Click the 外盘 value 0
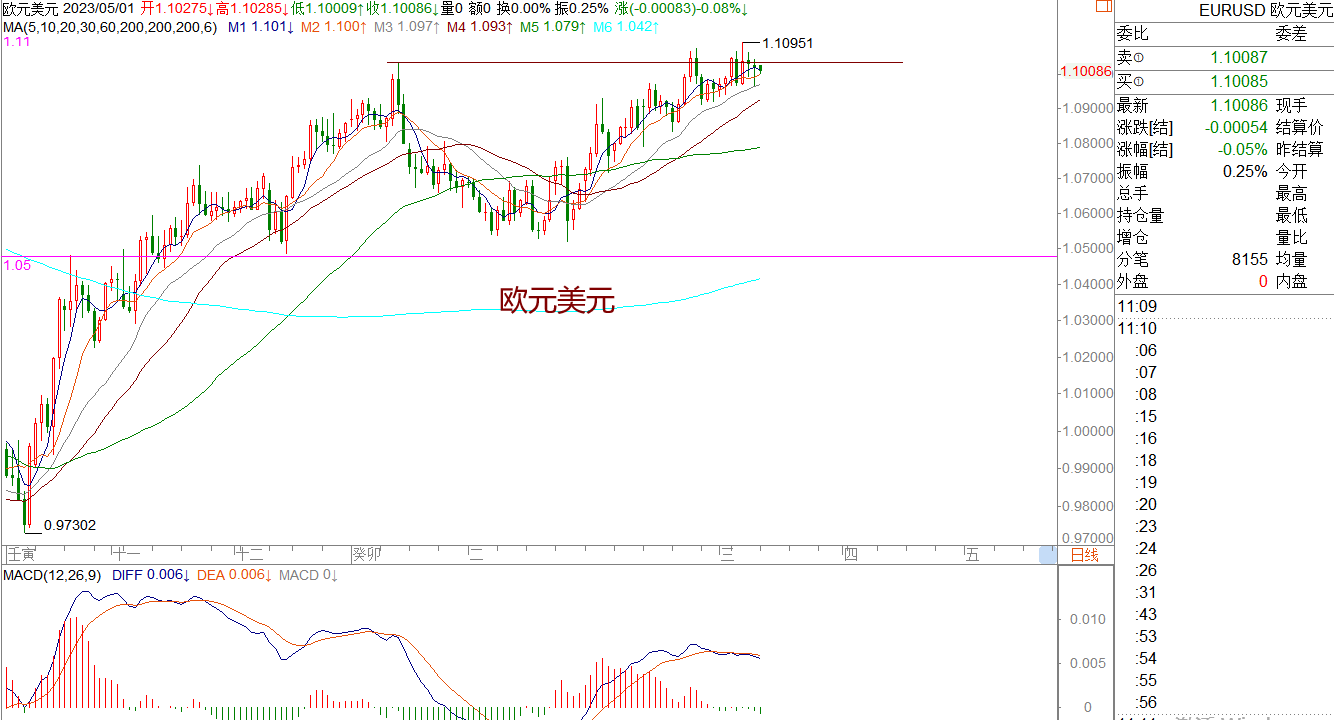The image size is (1334, 720). (x=1263, y=281)
